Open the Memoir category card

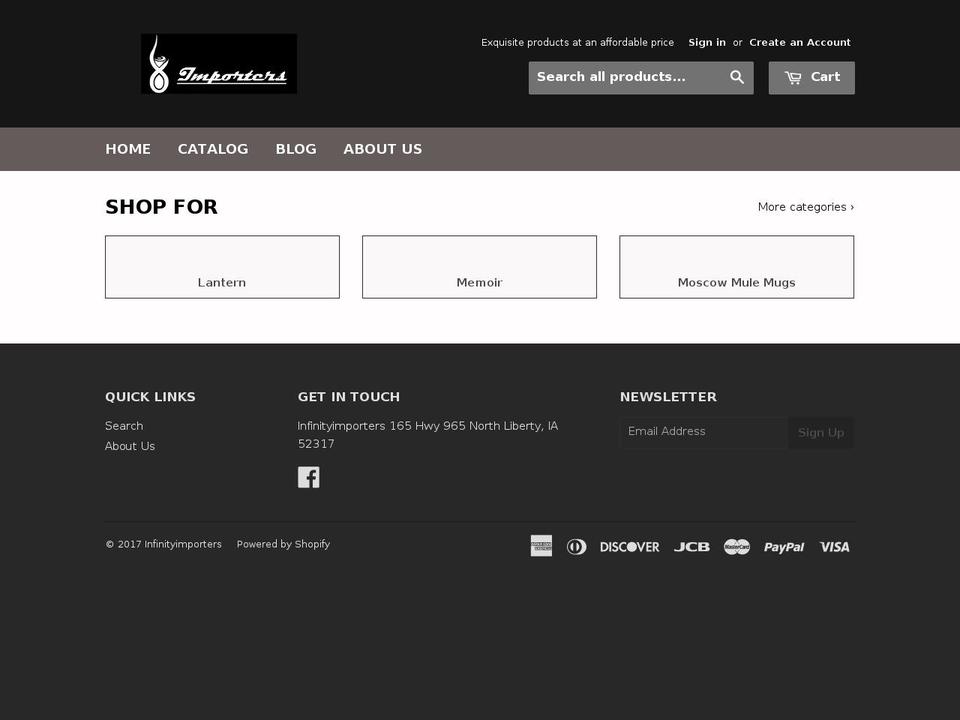tap(479, 267)
